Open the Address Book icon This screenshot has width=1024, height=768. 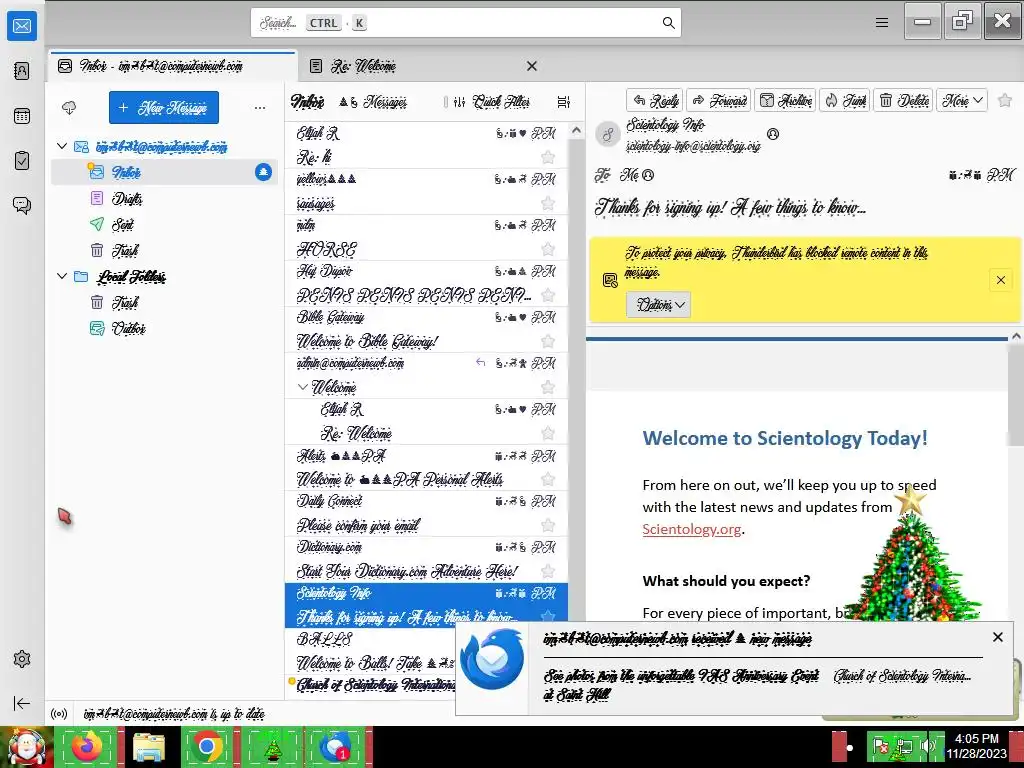click(22, 71)
